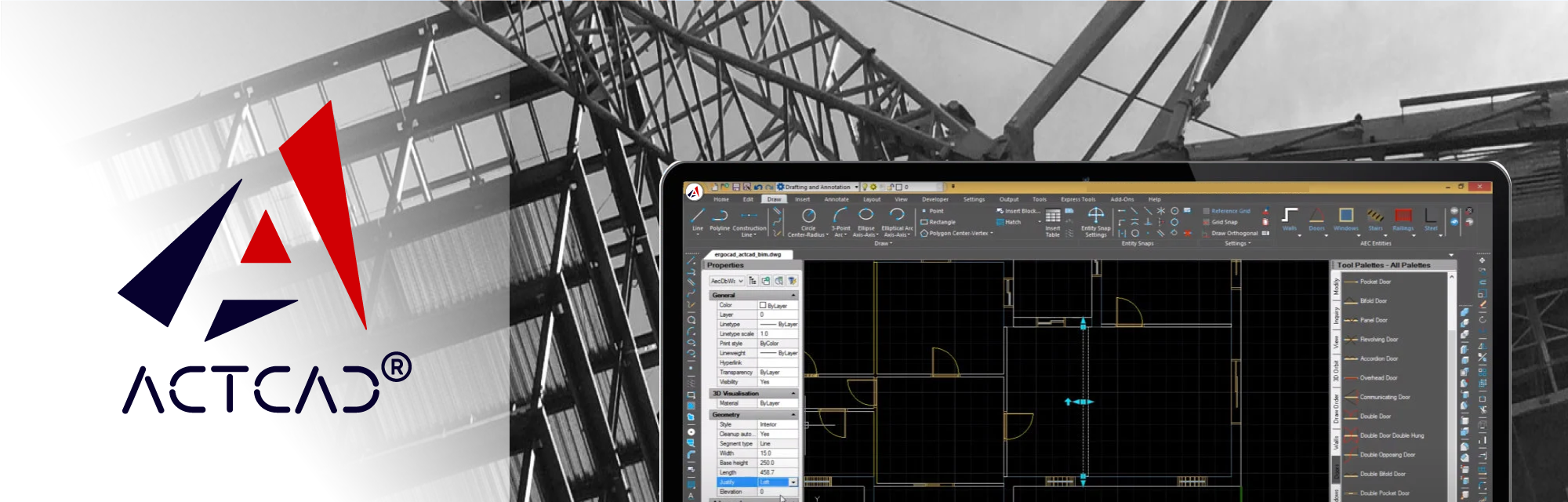Expand the Walls dropdown arrow
This screenshot has height=502, width=1568.
[1299, 235]
